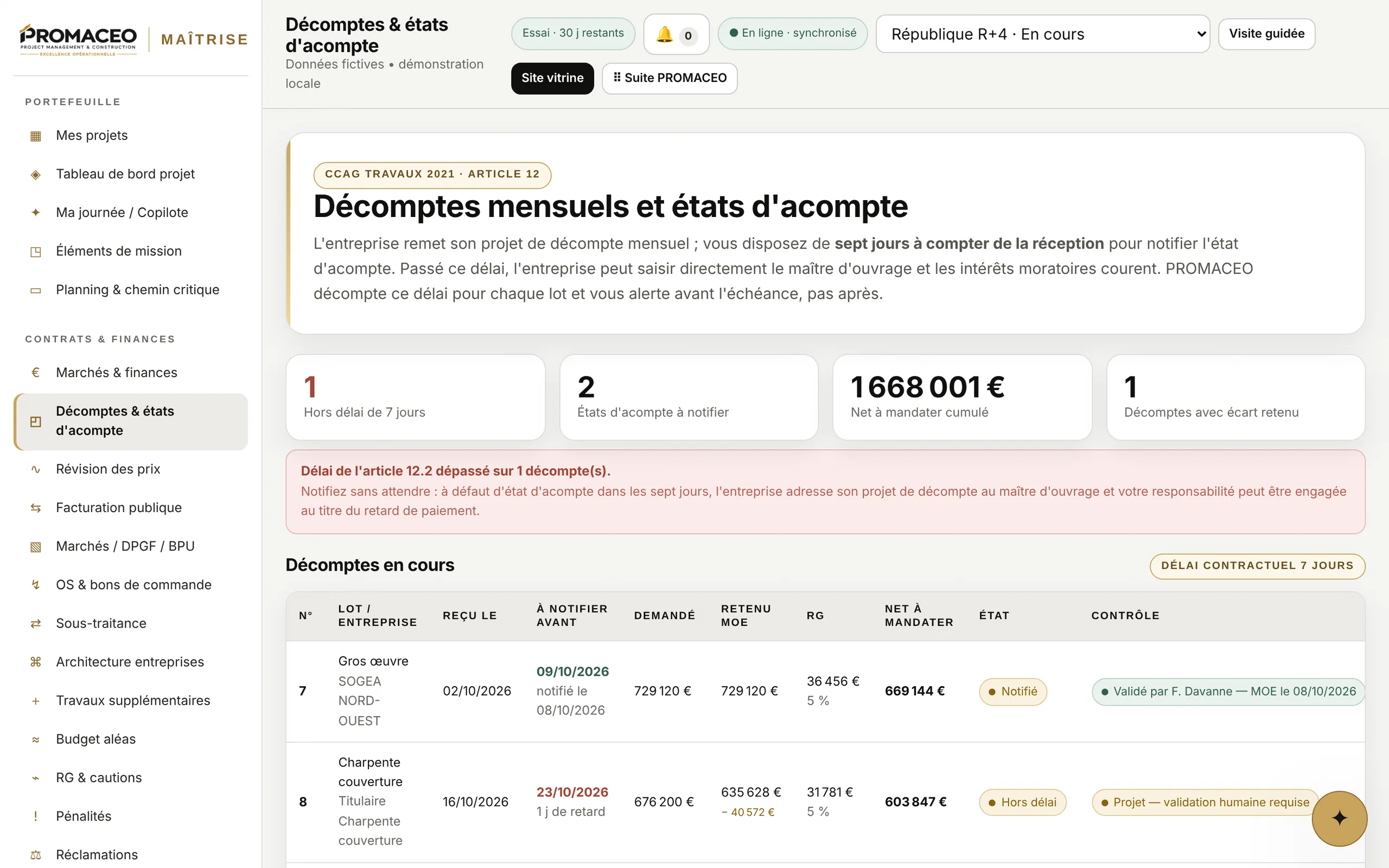Screen dimensions: 1389x868
Task: Open the notifications bell
Action: [676, 34]
